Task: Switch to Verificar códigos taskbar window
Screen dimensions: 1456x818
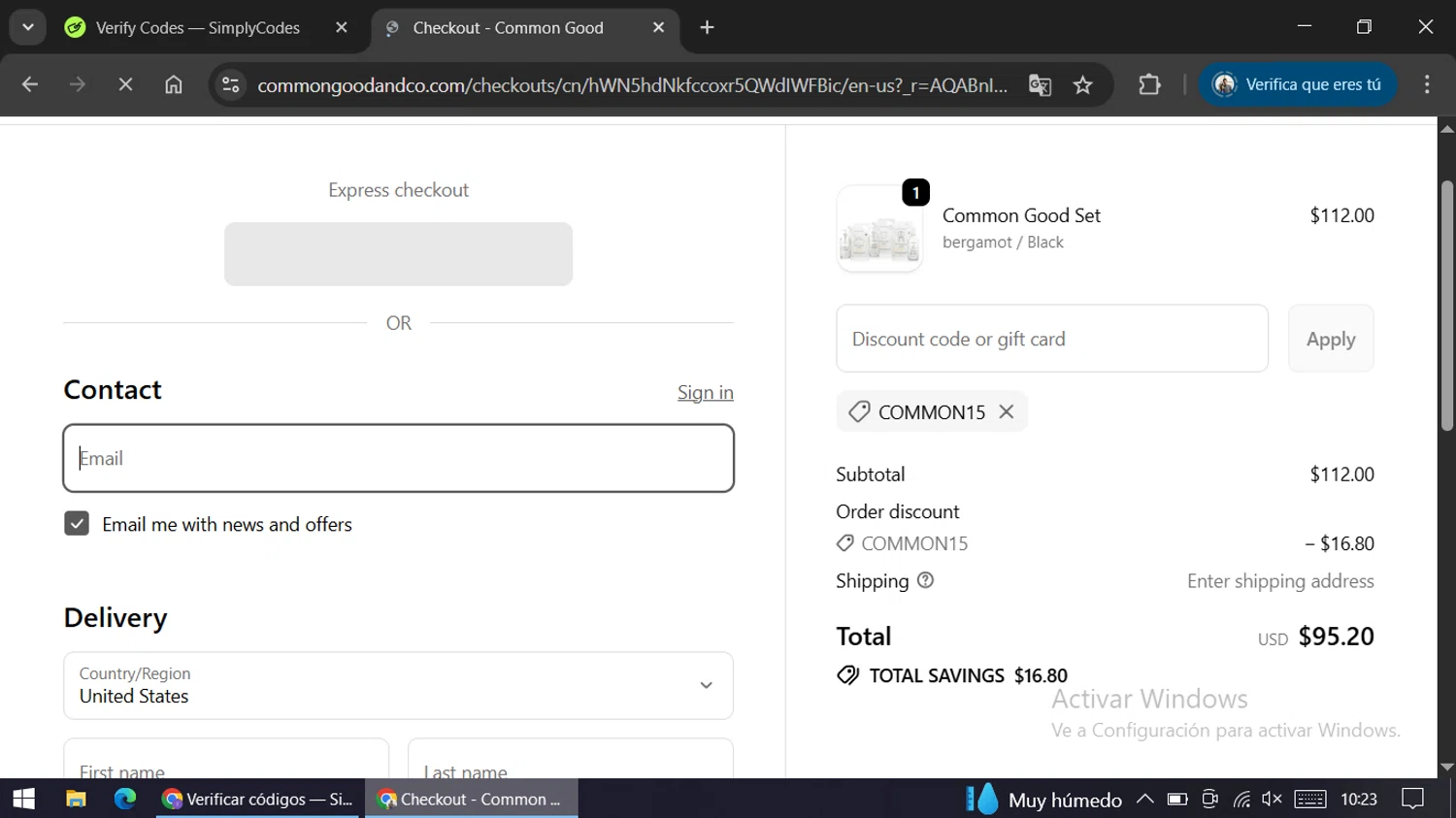Action: tap(259, 799)
